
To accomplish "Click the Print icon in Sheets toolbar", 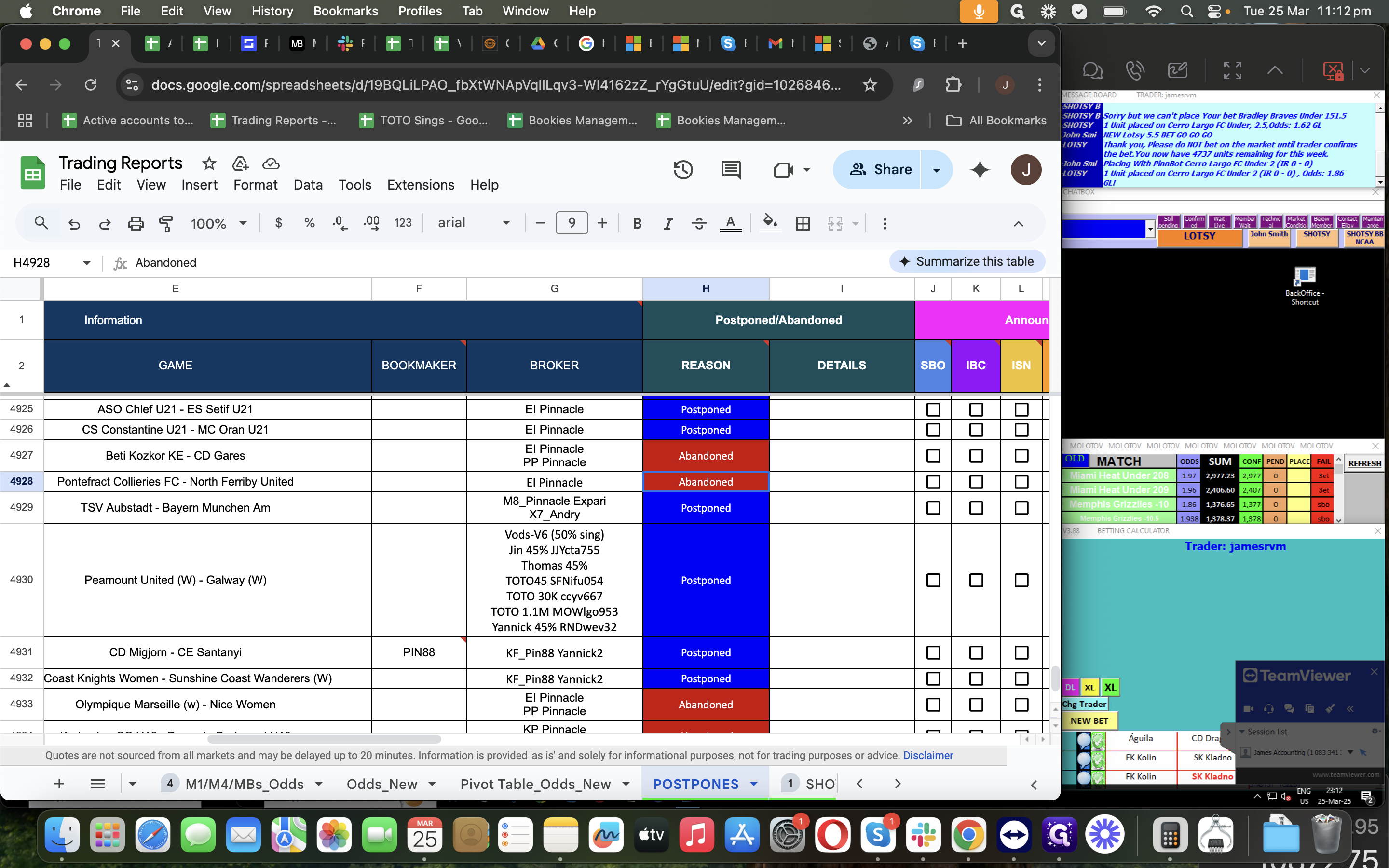I will pos(136,223).
